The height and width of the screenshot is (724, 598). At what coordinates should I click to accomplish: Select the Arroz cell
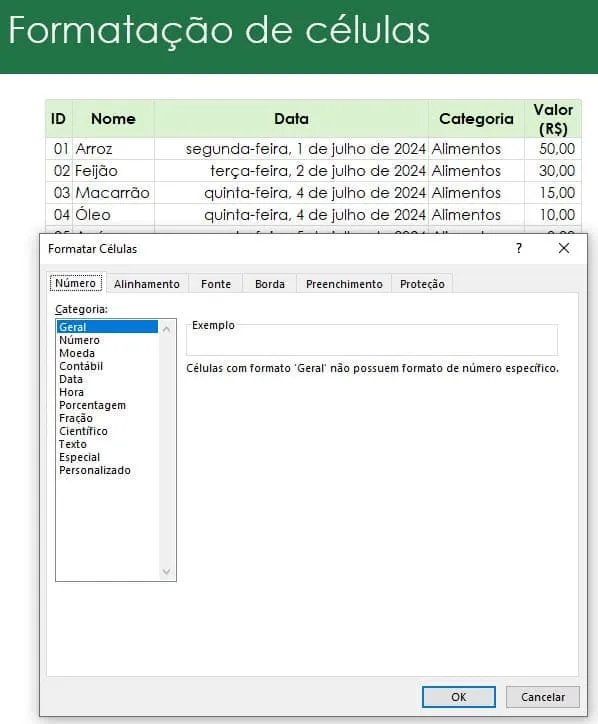[x=113, y=149]
